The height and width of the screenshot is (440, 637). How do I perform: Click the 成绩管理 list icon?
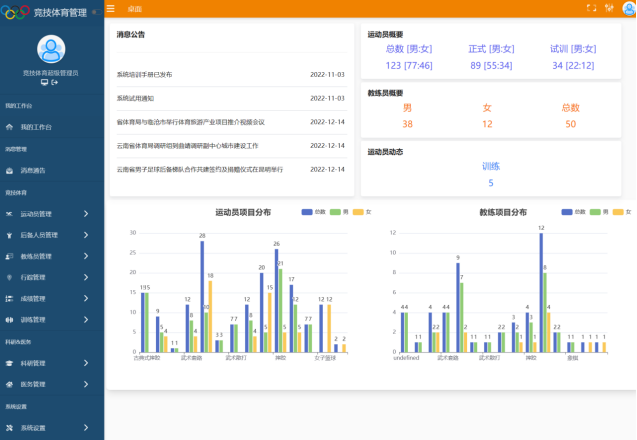9,299
